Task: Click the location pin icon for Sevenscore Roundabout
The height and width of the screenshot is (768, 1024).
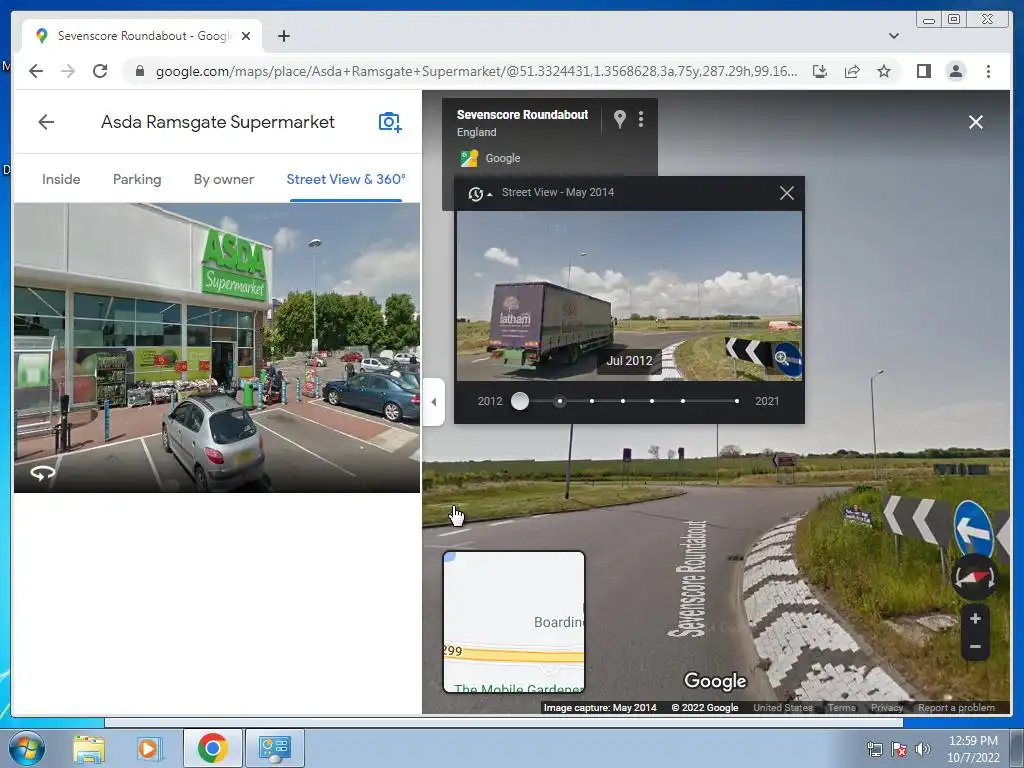Action: point(620,119)
